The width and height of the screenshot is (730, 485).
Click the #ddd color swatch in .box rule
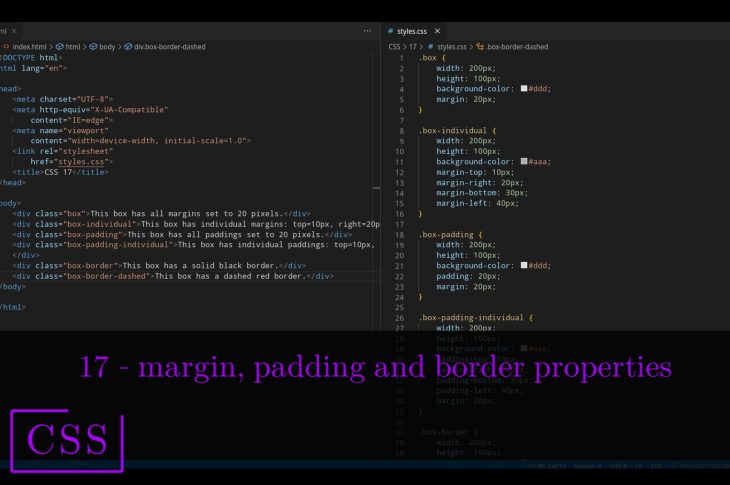click(524, 89)
